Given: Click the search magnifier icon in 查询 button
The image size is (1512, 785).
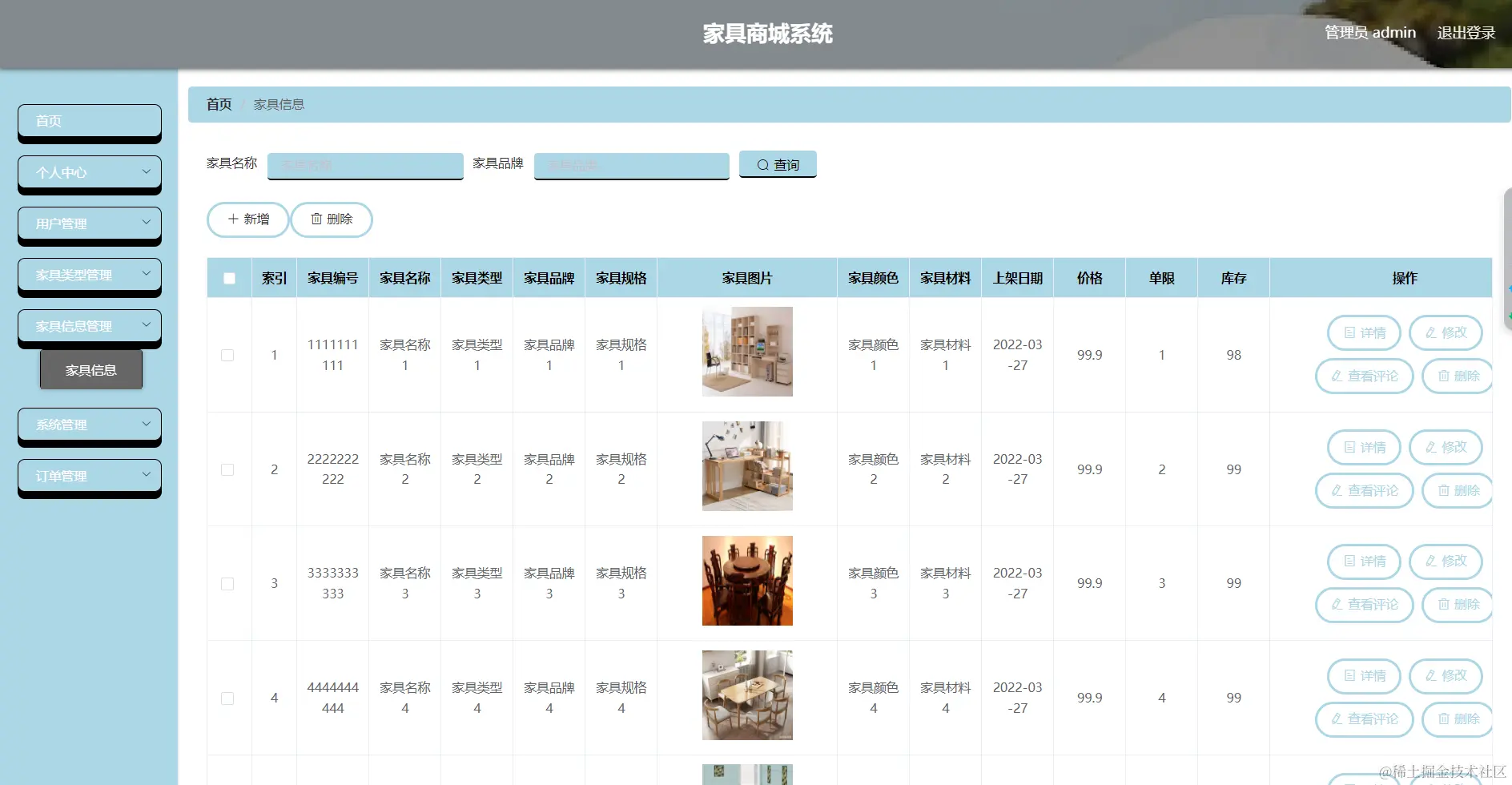Looking at the screenshot, I should tap(762, 165).
